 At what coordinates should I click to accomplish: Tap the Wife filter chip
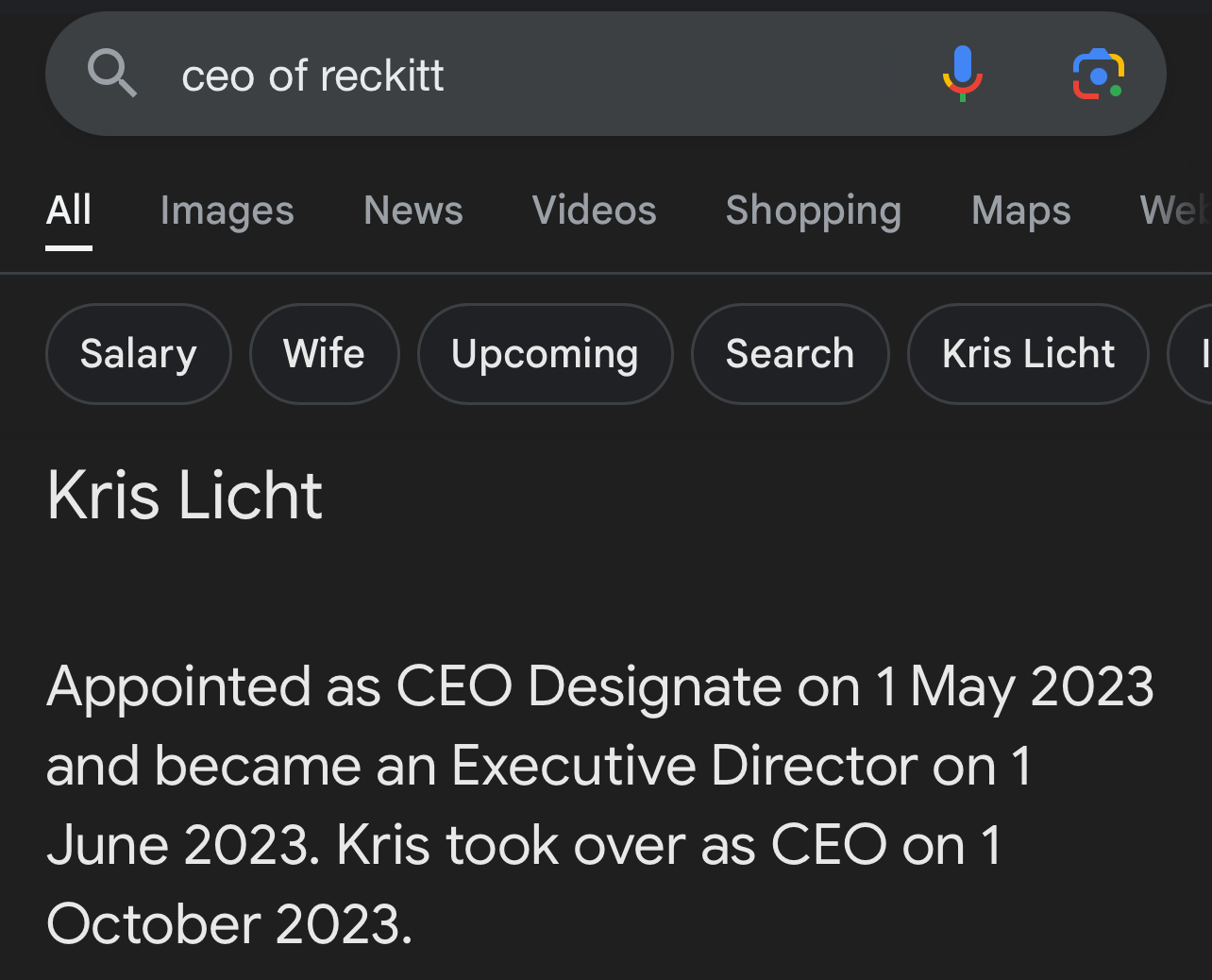324,354
